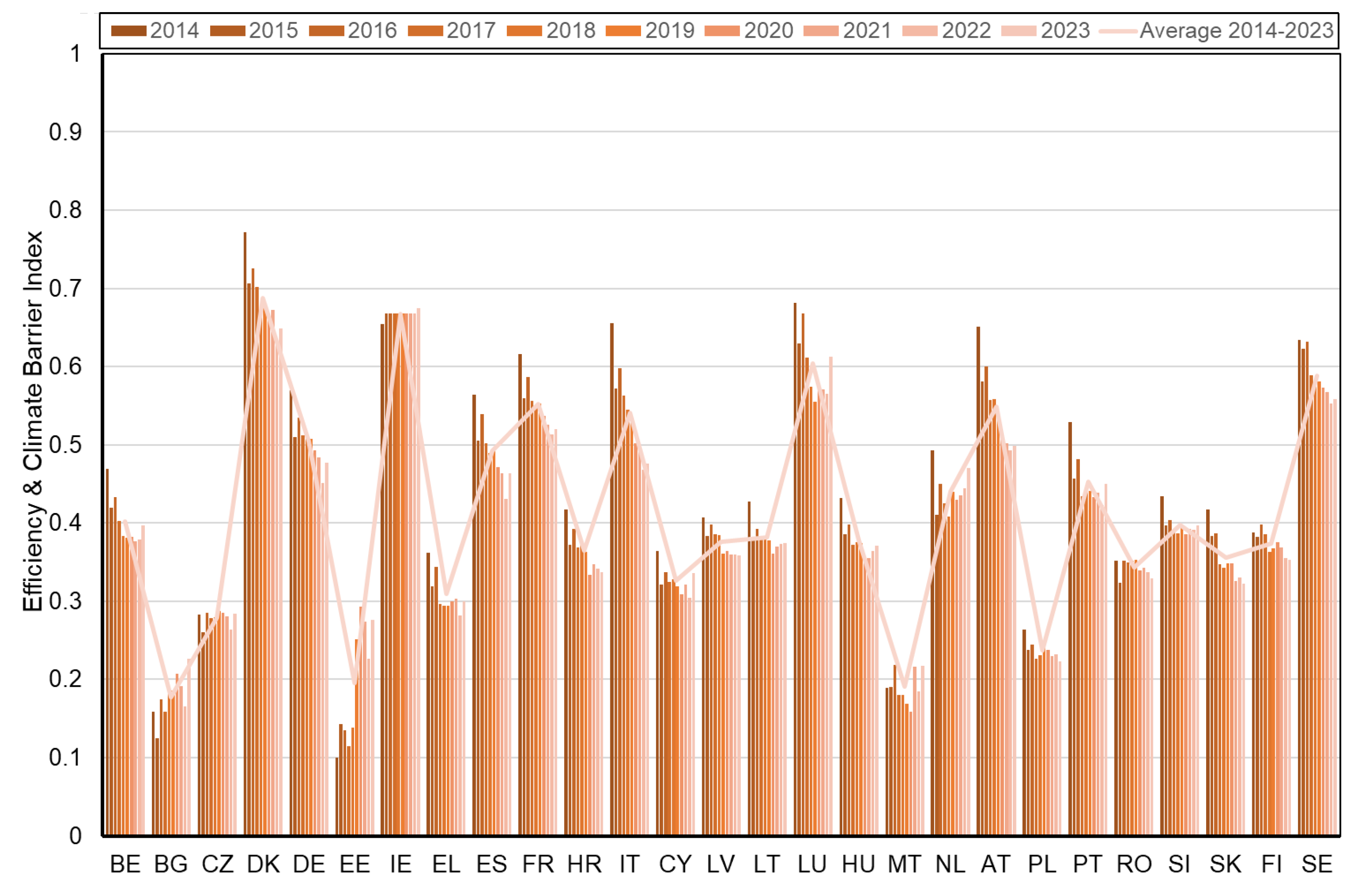This screenshot has height=888, width=1372.
Task: Click the BE country axis label
Action: [x=125, y=864]
